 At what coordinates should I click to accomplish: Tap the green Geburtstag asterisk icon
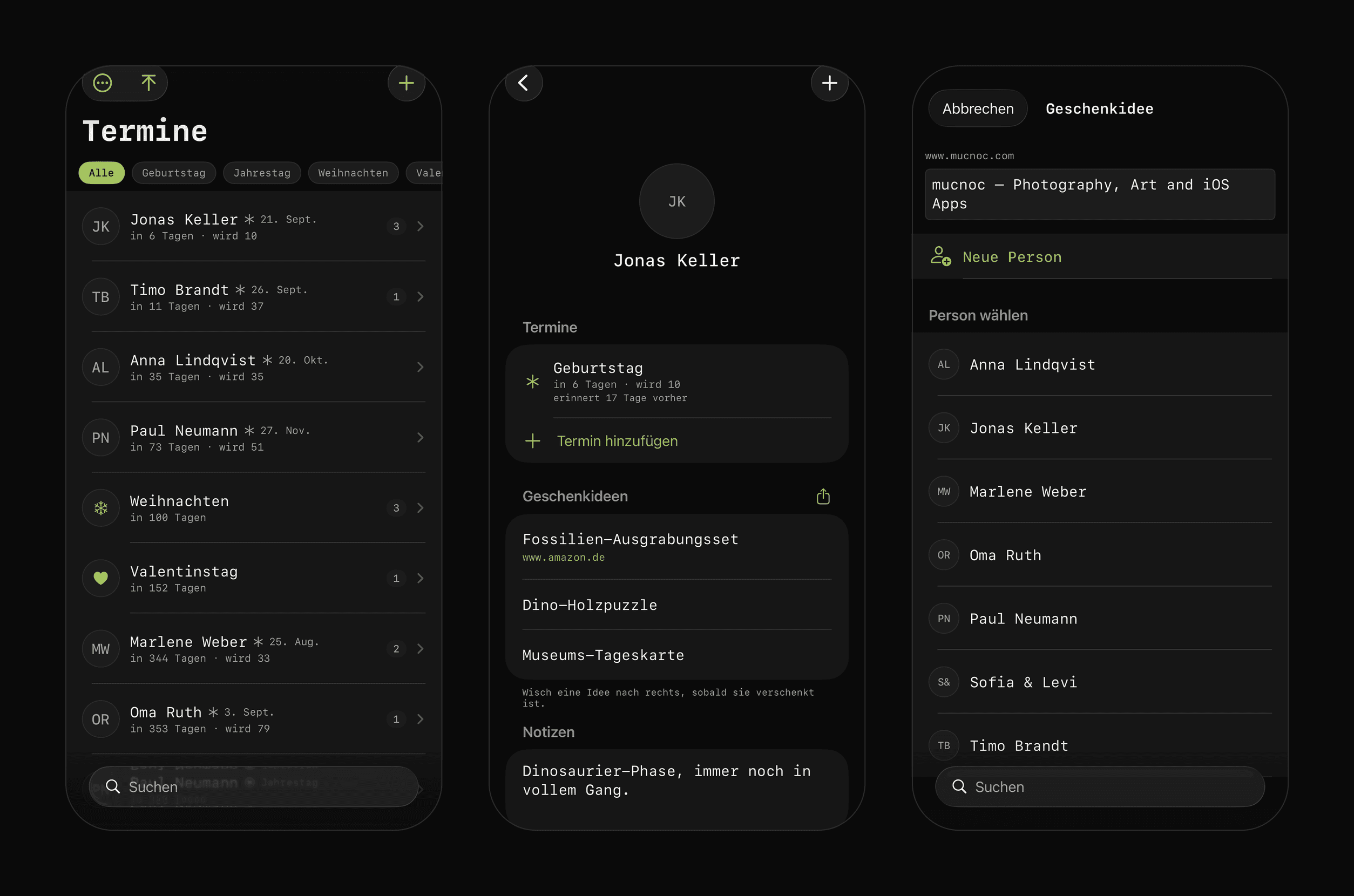pyautogui.click(x=533, y=382)
